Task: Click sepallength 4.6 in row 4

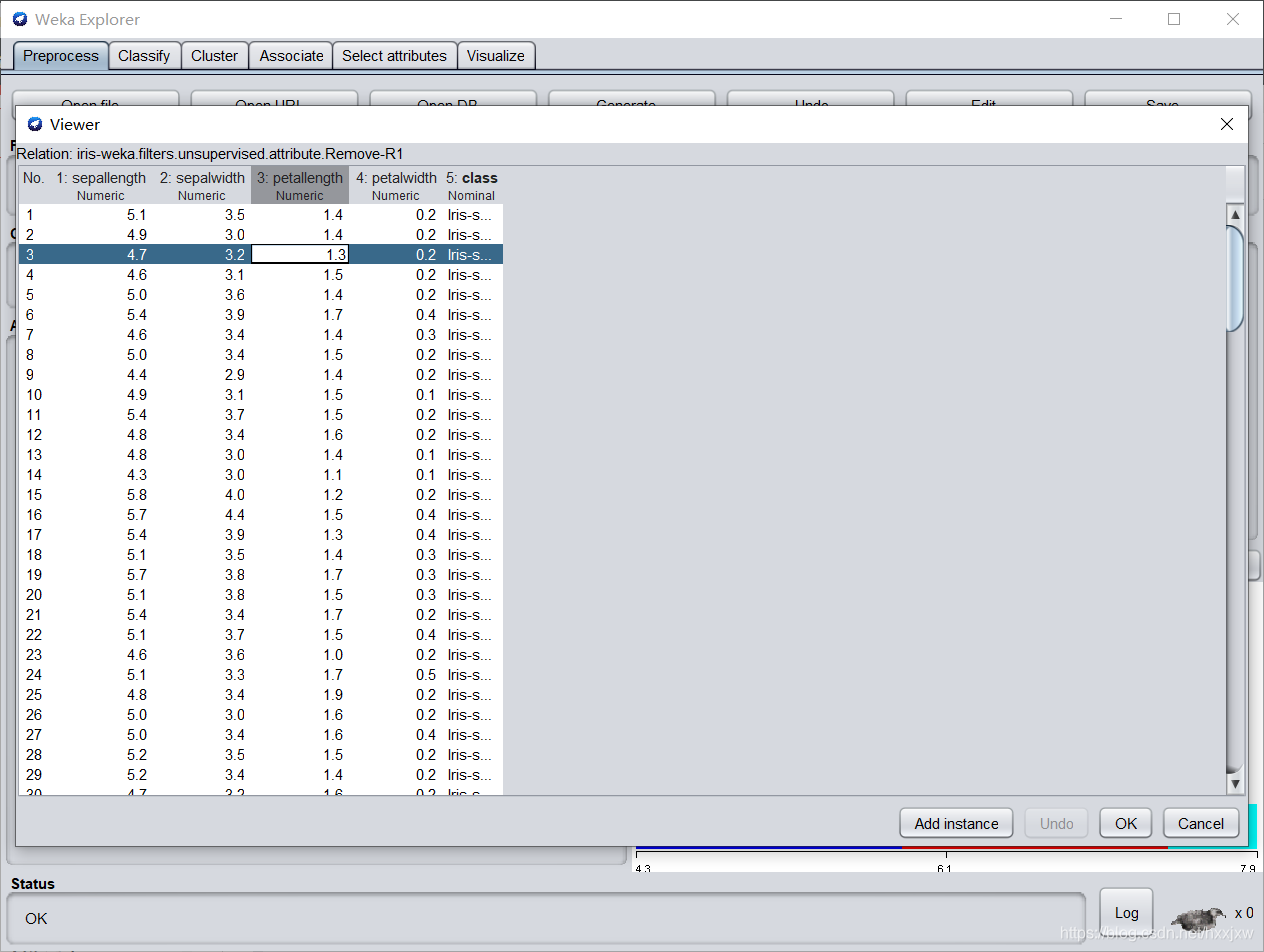Action: (101, 275)
